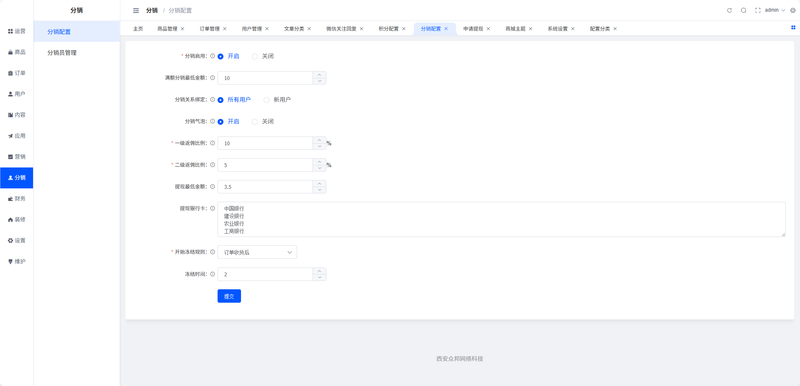
Task: Decrease the 二级返佣比例 percentage
Action: coord(319,168)
